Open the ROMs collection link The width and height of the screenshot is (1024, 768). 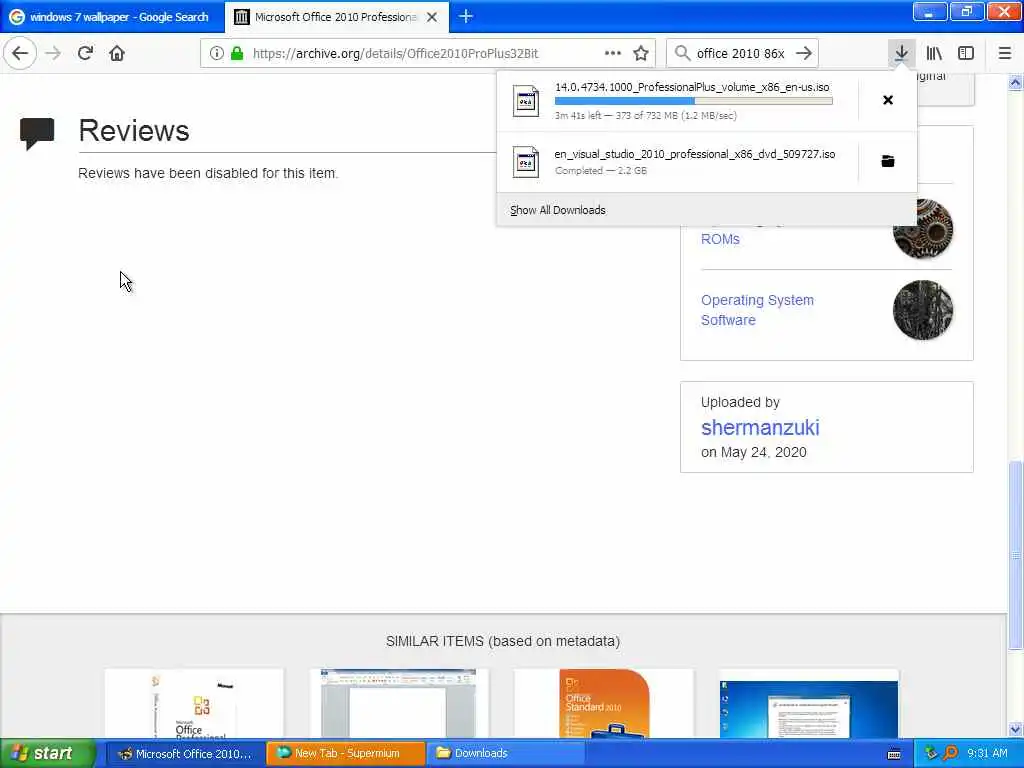click(720, 239)
